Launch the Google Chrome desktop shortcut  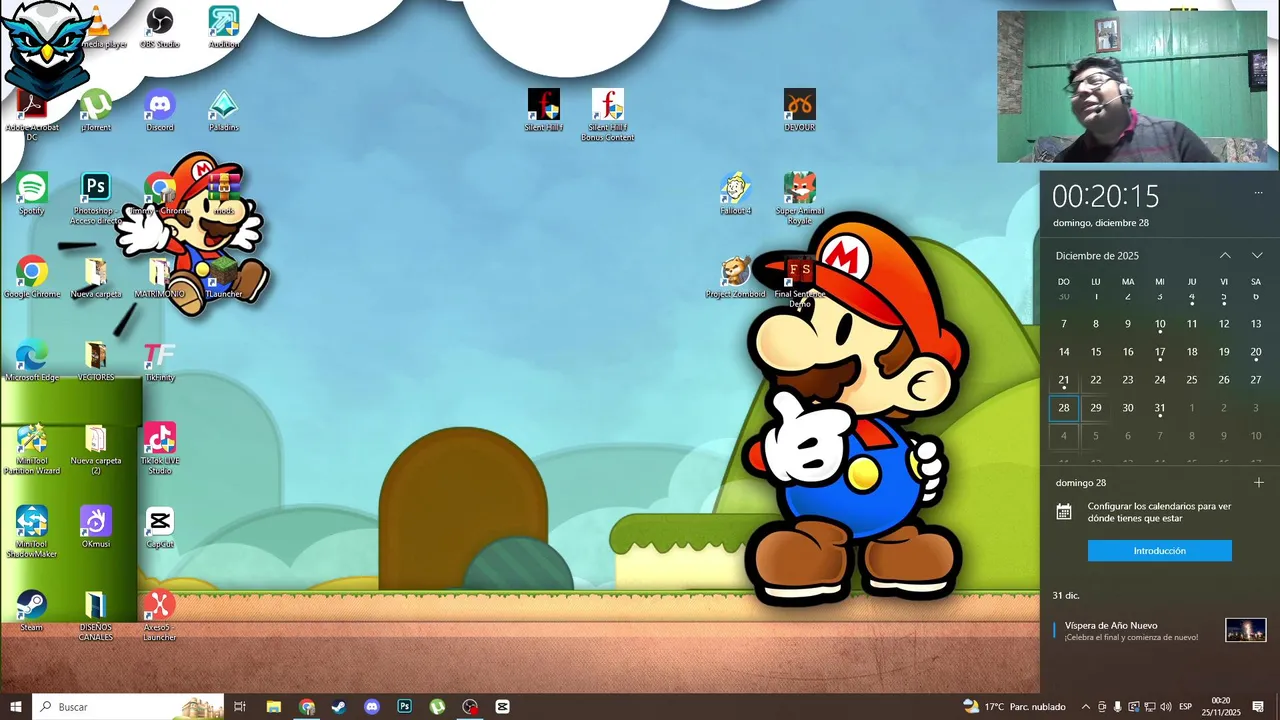click(x=32, y=277)
